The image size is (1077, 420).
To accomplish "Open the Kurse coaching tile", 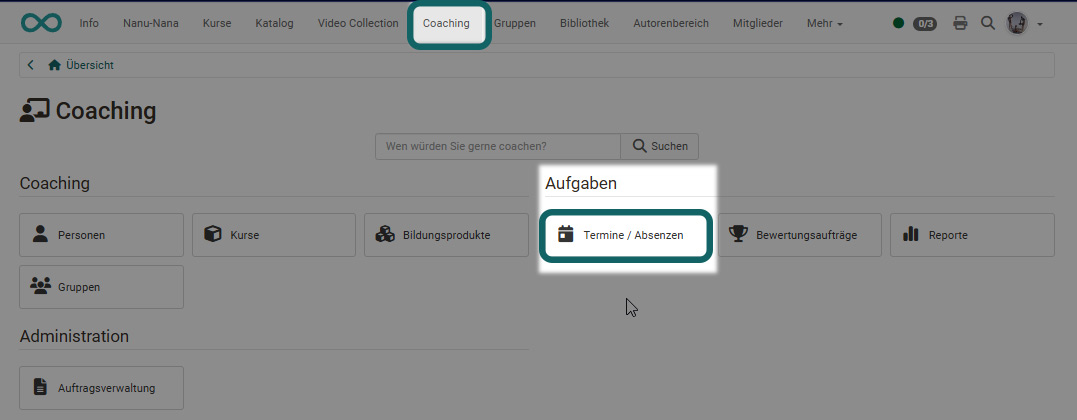I will (x=274, y=235).
